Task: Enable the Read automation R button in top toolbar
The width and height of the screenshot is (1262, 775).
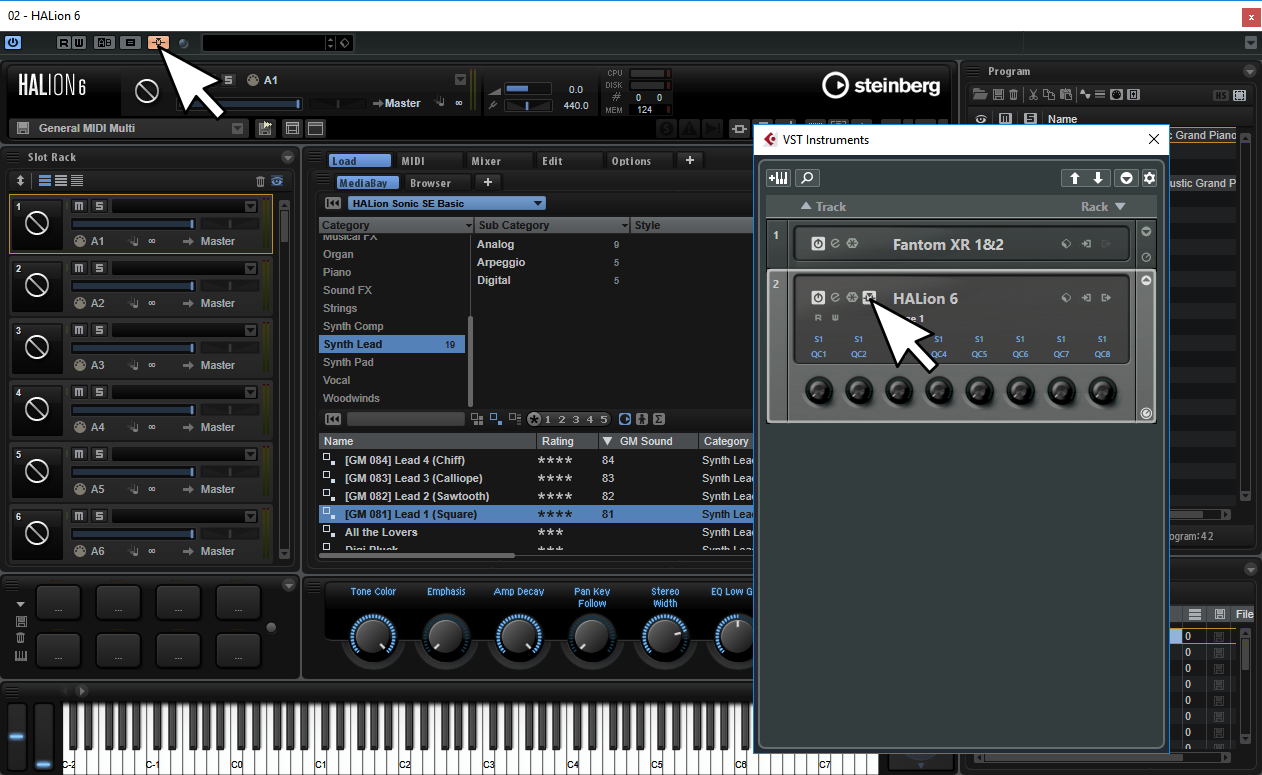Action: [x=64, y=43]
